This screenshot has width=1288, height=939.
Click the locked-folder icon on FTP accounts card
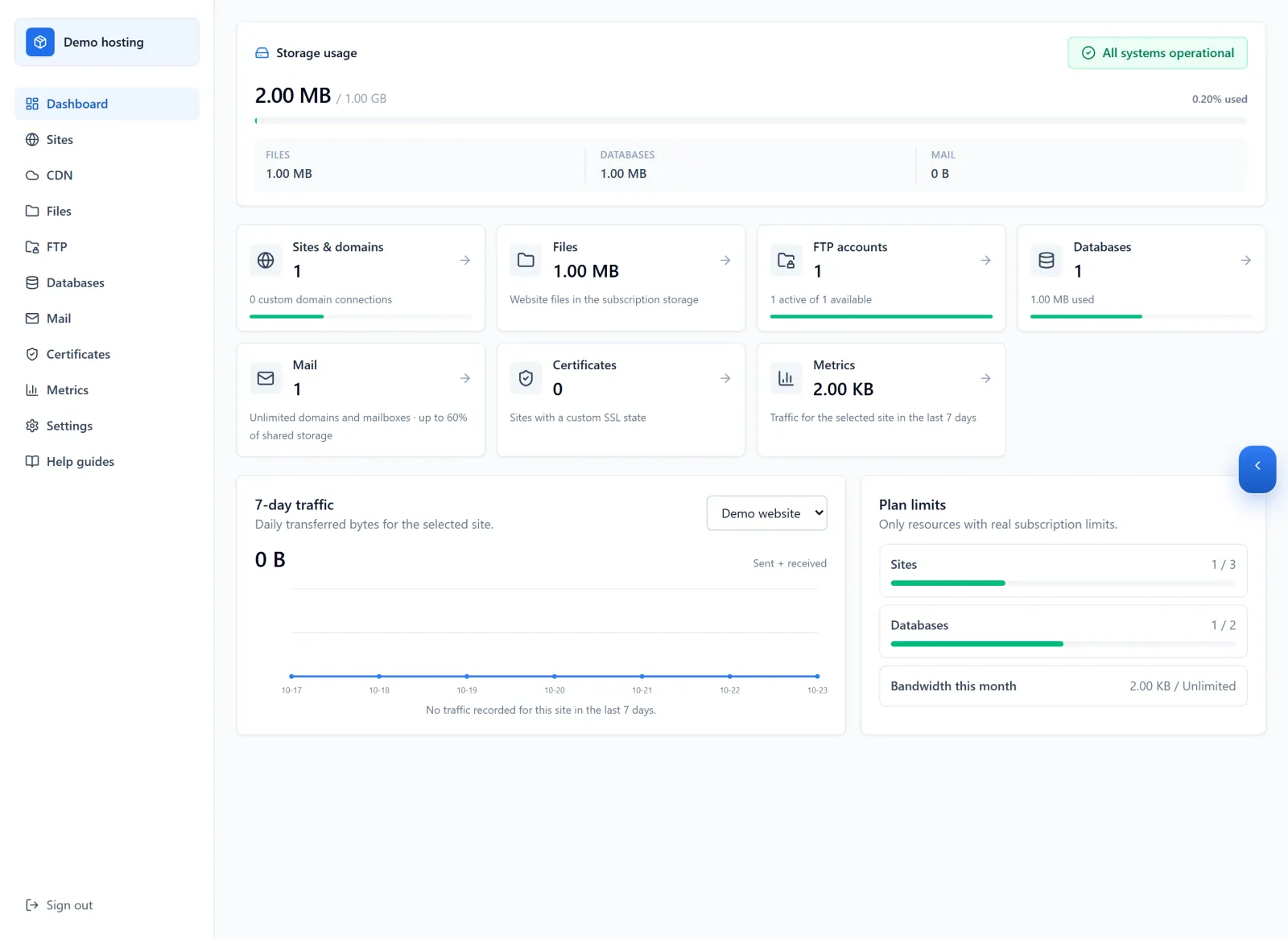pyautogui.click(x=786, y=260)
